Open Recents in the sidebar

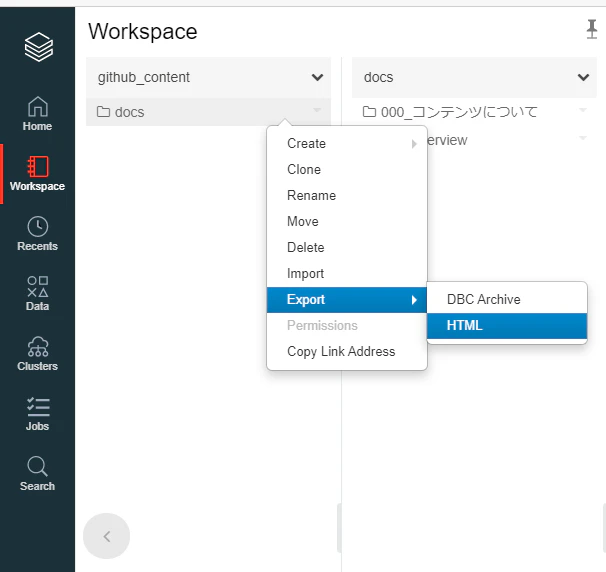pos(37,233)
